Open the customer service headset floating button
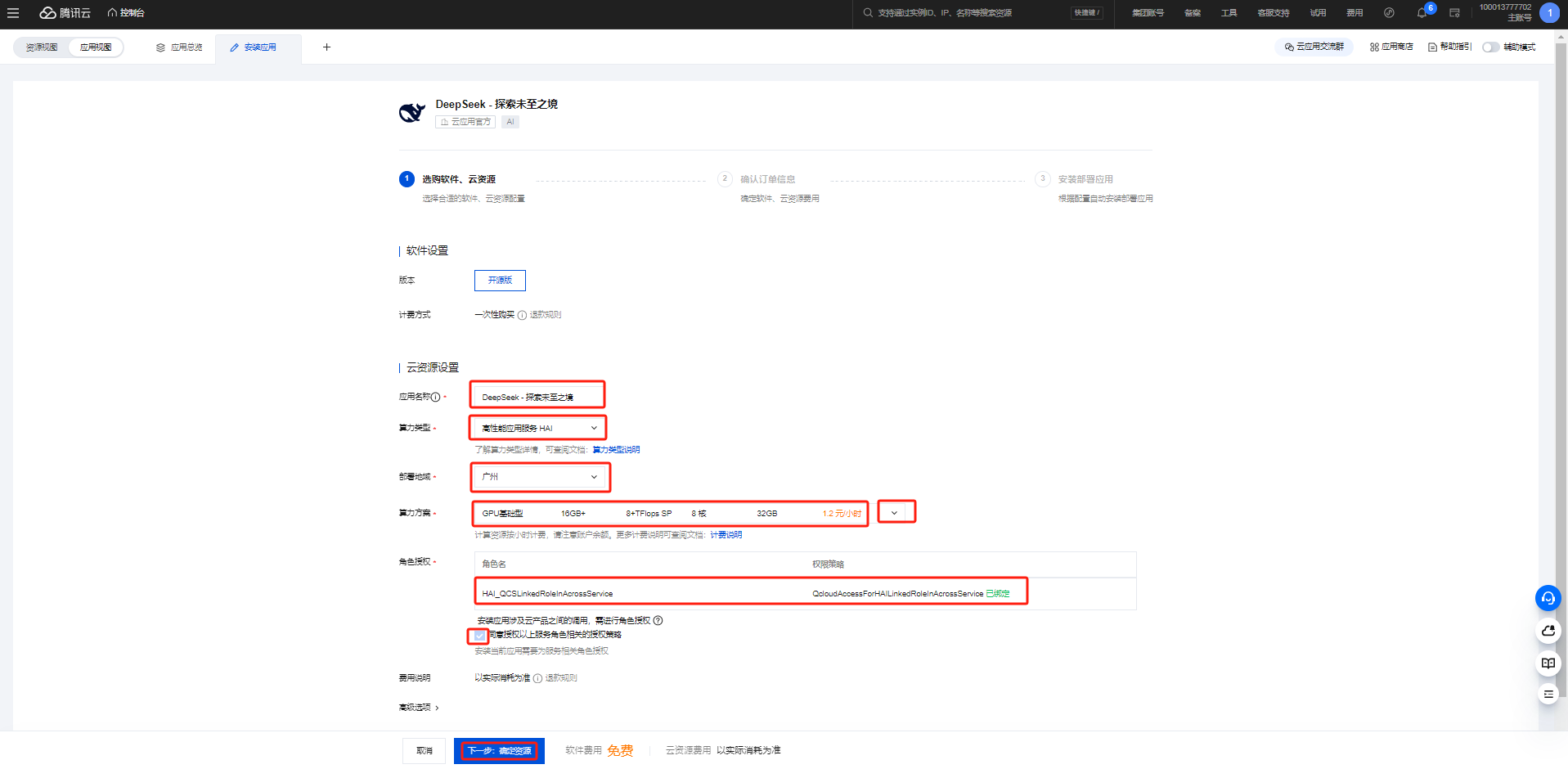1568x769 pixels. tap(1548, 598)
